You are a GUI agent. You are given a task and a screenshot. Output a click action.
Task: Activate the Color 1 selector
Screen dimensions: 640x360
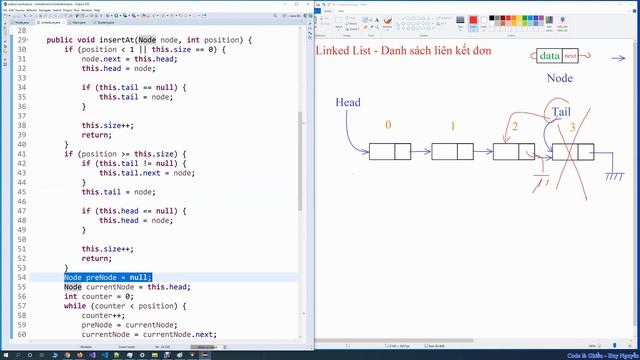(x=473, y=23)
